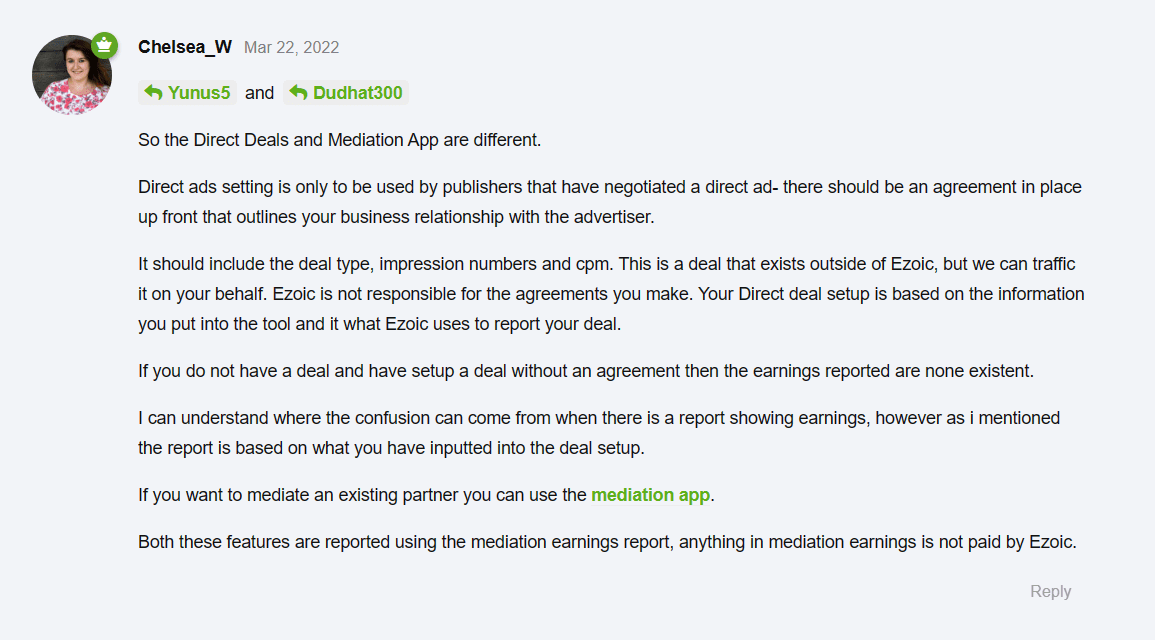The height and width of the screenshot is (640, 1155).
Task: Click the line starting 'up front that outlines'
Action: point(396,217)
